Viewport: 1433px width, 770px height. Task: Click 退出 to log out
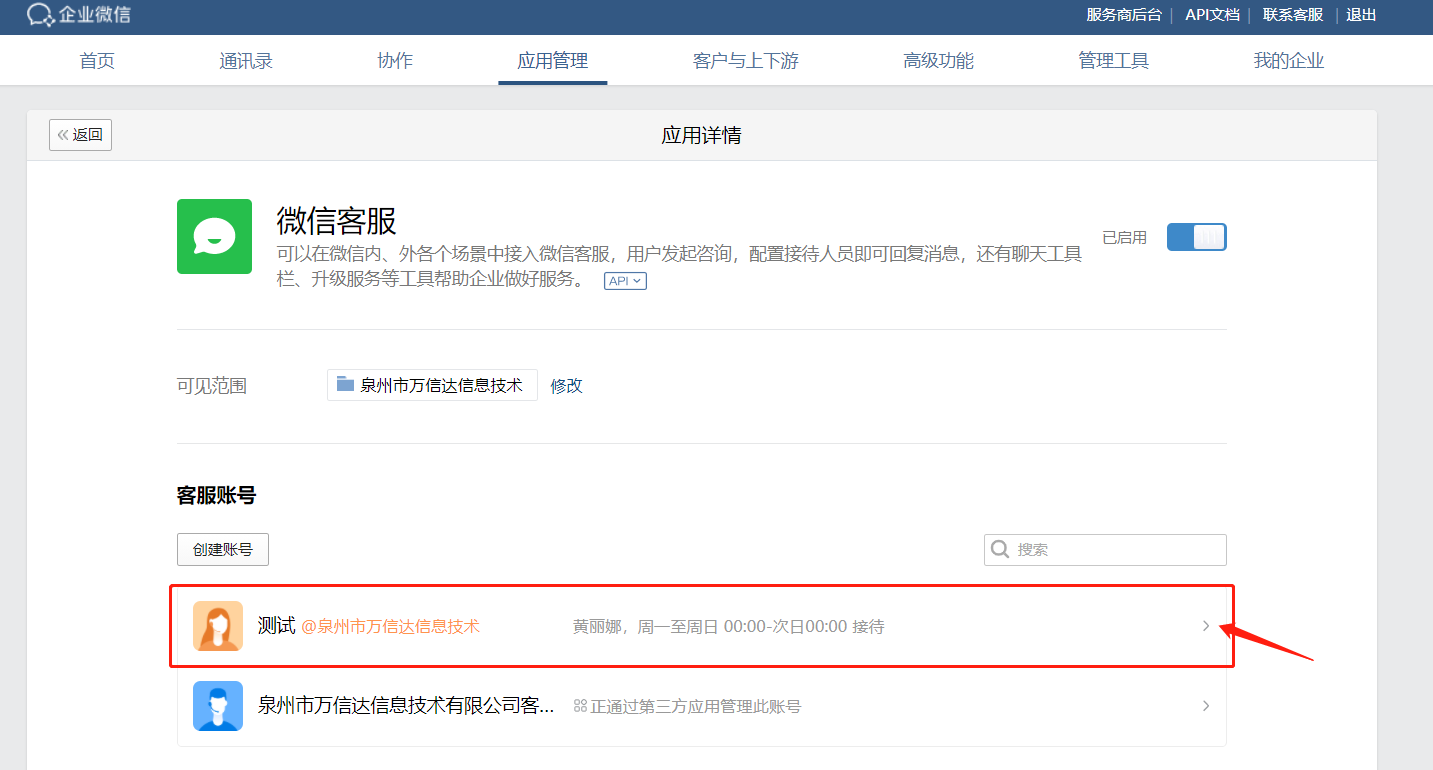tap(1361, 15)
